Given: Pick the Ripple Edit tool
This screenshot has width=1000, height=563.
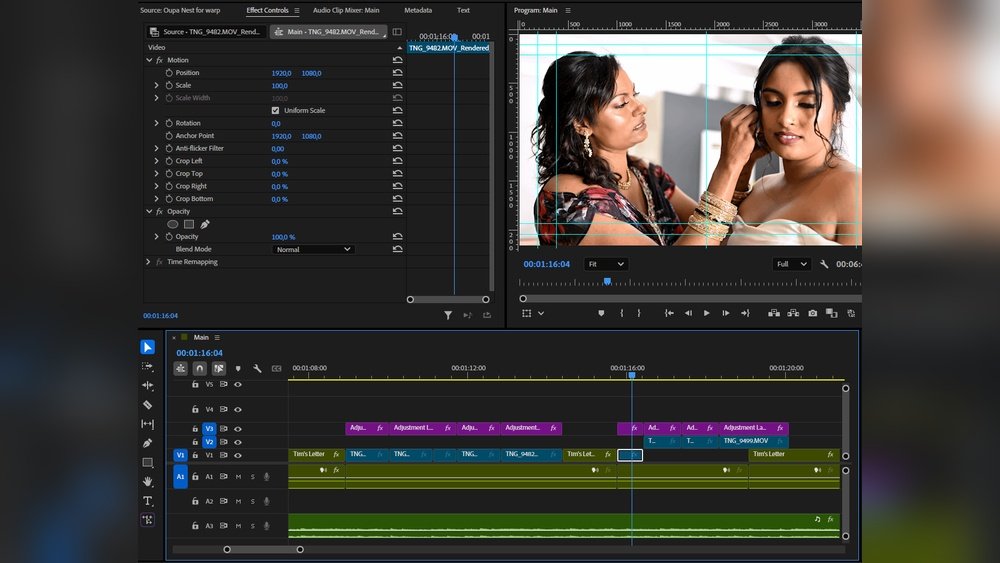Looking at the screenshot, I should pyautogui.click(x=148, y=385).
